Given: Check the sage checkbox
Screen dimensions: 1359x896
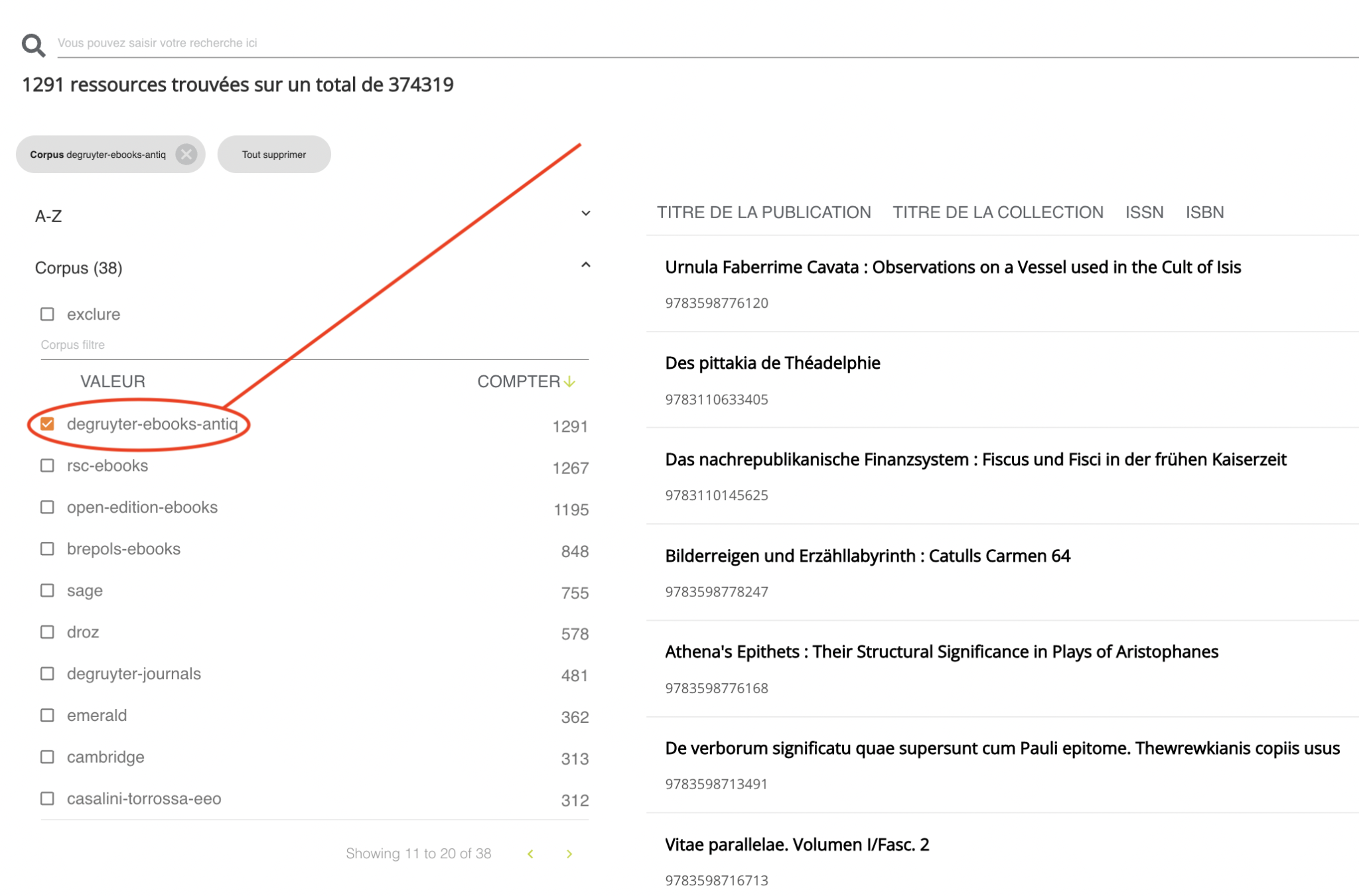Looking at the screenshot, I should pos(47,590).
